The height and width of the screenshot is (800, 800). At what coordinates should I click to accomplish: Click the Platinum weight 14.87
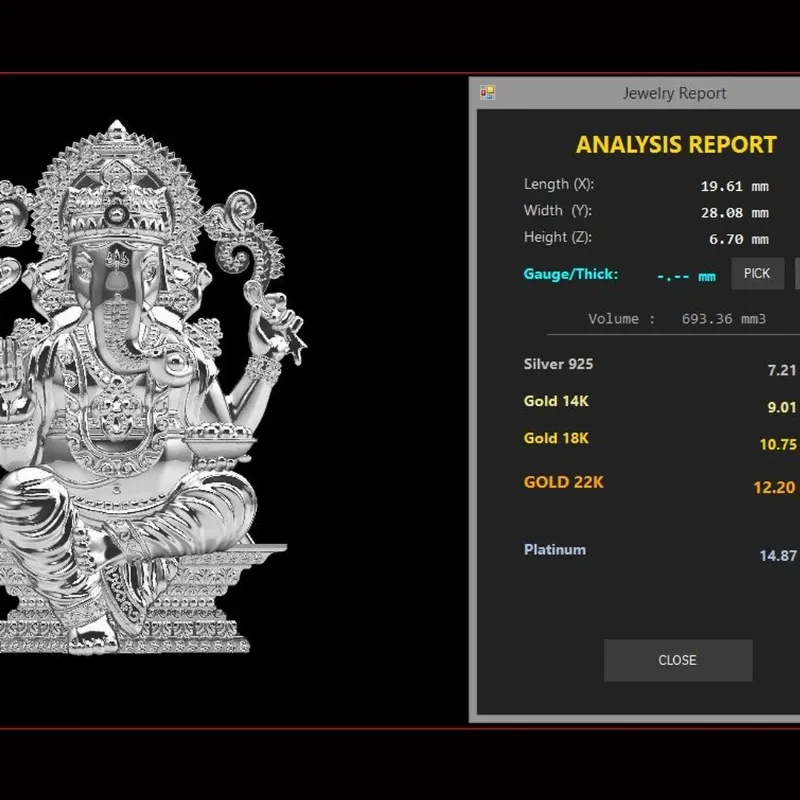pyautogui.click(x=778, y=556)
